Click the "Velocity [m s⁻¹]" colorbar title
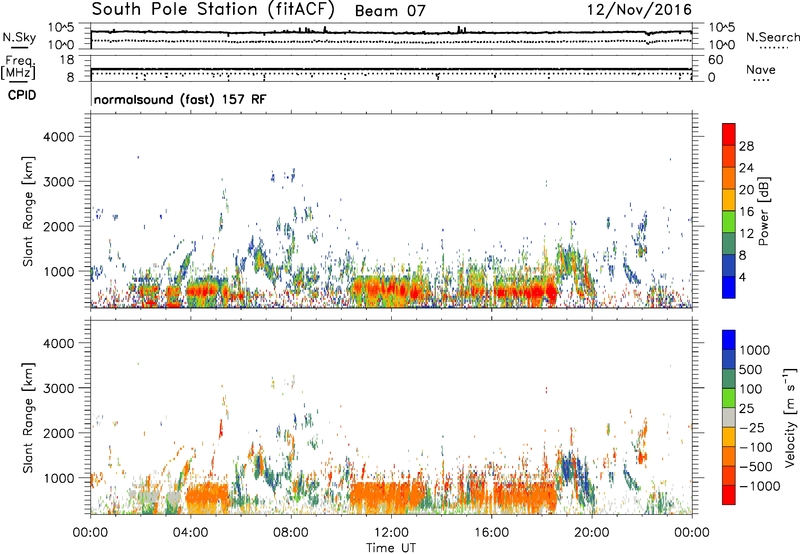This screenshot has width=800, height=554. [790, 417]
